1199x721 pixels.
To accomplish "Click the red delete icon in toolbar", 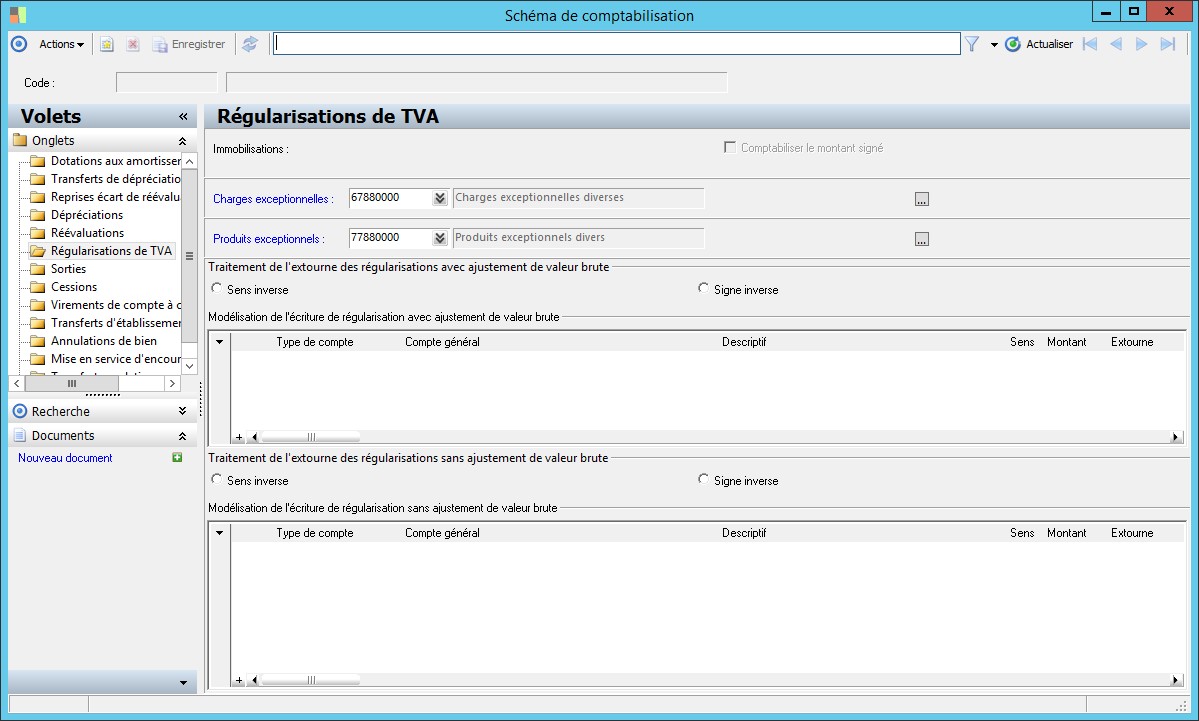I will tap(132, 44).
